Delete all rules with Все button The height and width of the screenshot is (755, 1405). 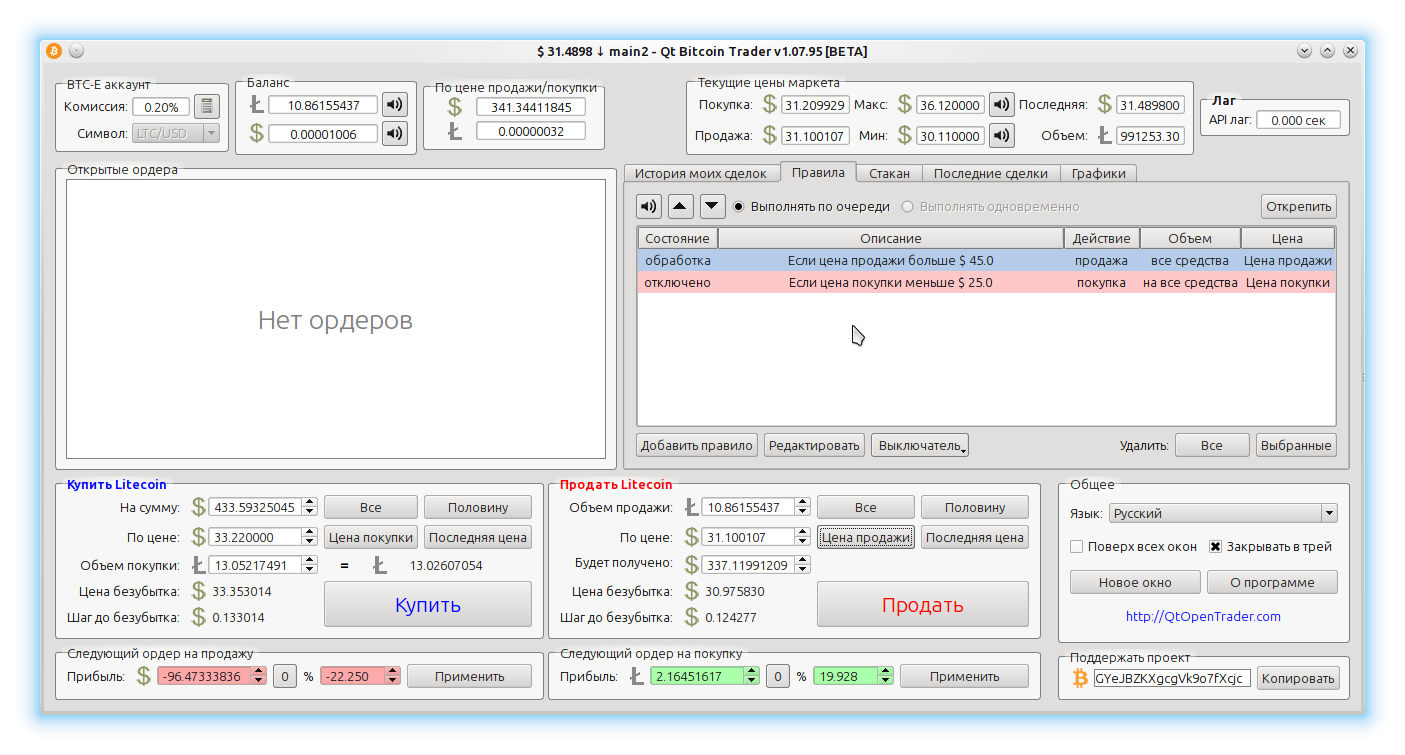[1212, 445]
